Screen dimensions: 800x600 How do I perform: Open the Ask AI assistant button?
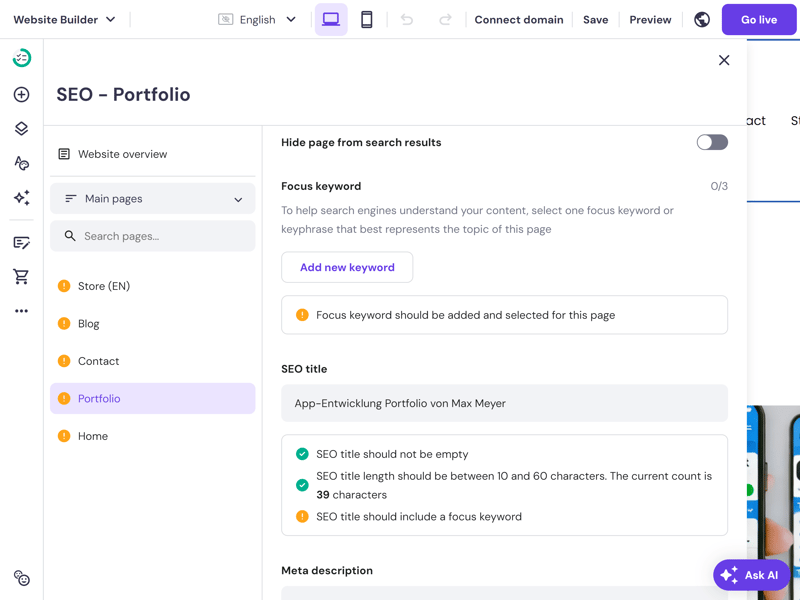click(751, 575)
